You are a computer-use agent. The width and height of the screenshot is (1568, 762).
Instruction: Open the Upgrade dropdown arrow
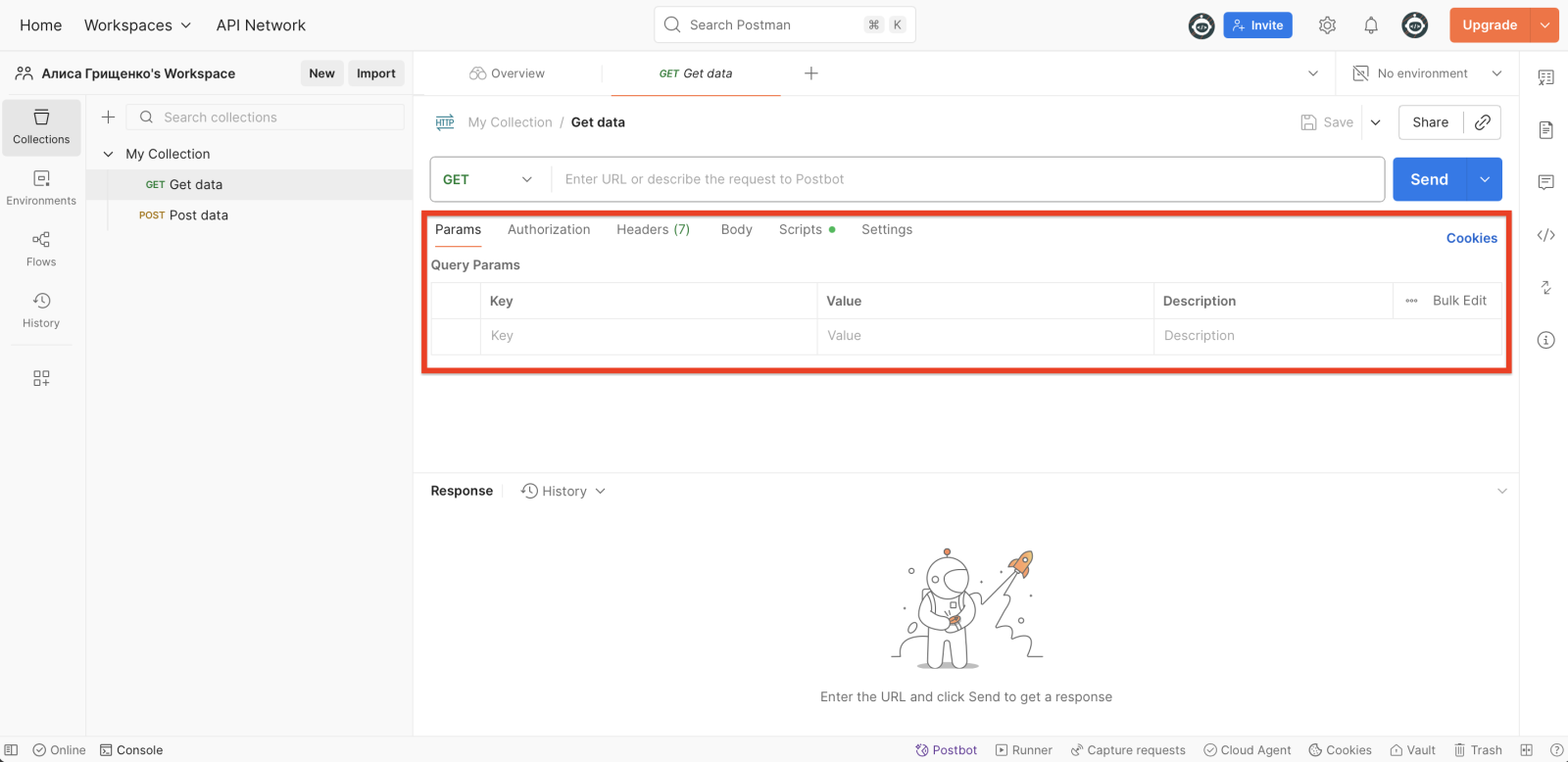pyautogui.click(x=1544, y=25)
